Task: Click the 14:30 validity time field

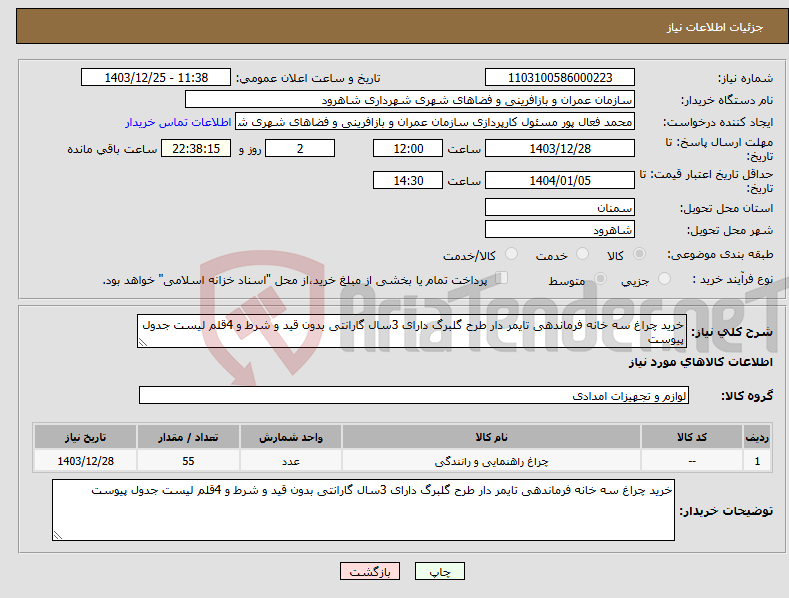Action: pyautogui.click(x=408, y=180)
